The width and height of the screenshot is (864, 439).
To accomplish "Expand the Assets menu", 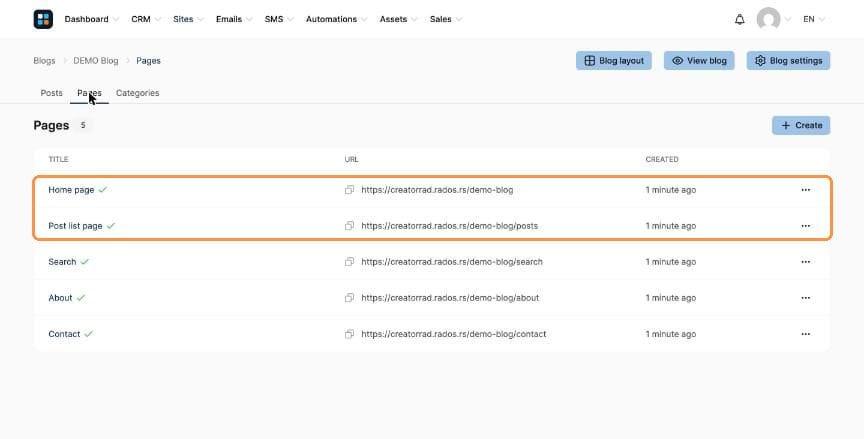I will click(398, 19).
